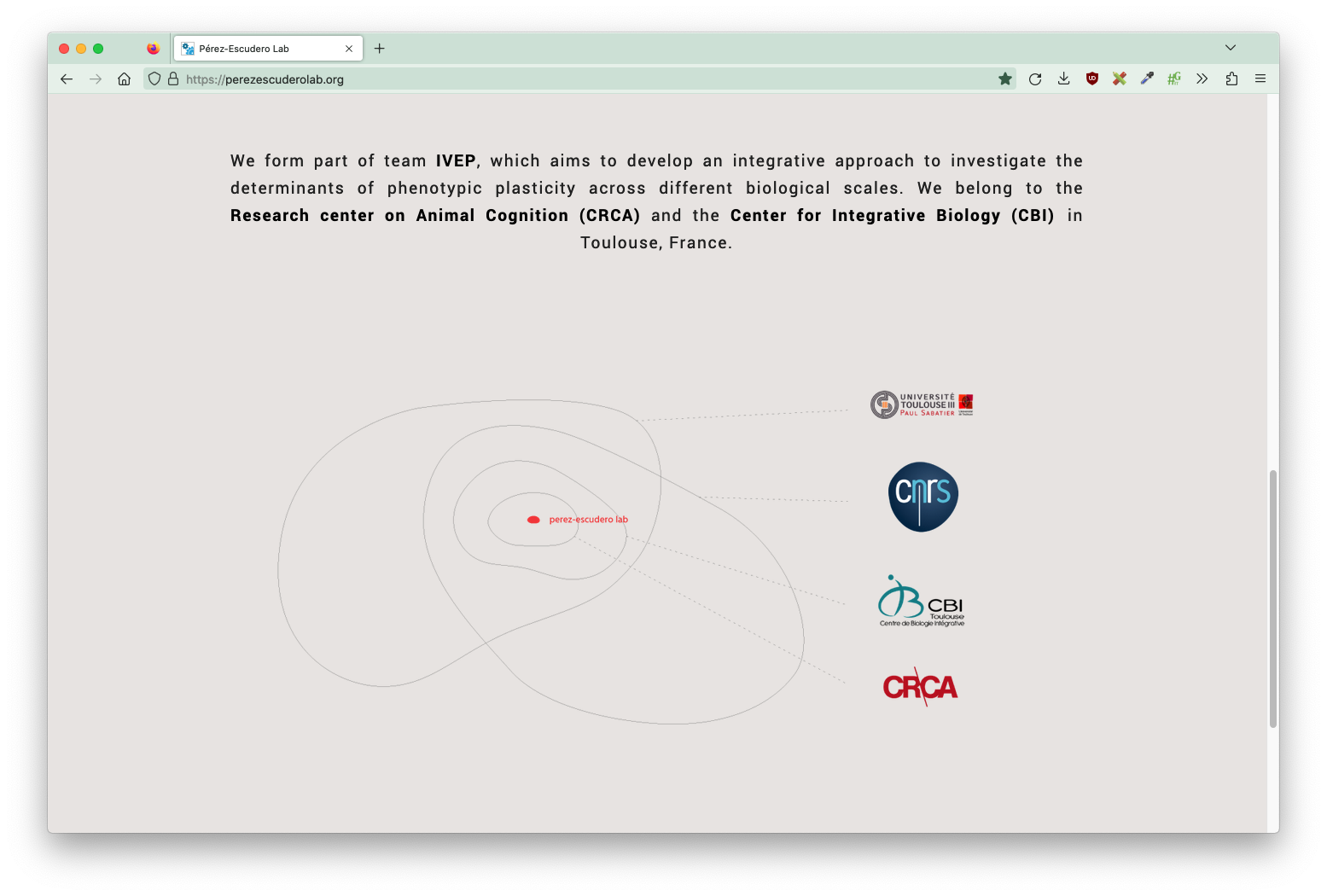Click the URL address field
1327x896 pixels.
coord(580,79)
